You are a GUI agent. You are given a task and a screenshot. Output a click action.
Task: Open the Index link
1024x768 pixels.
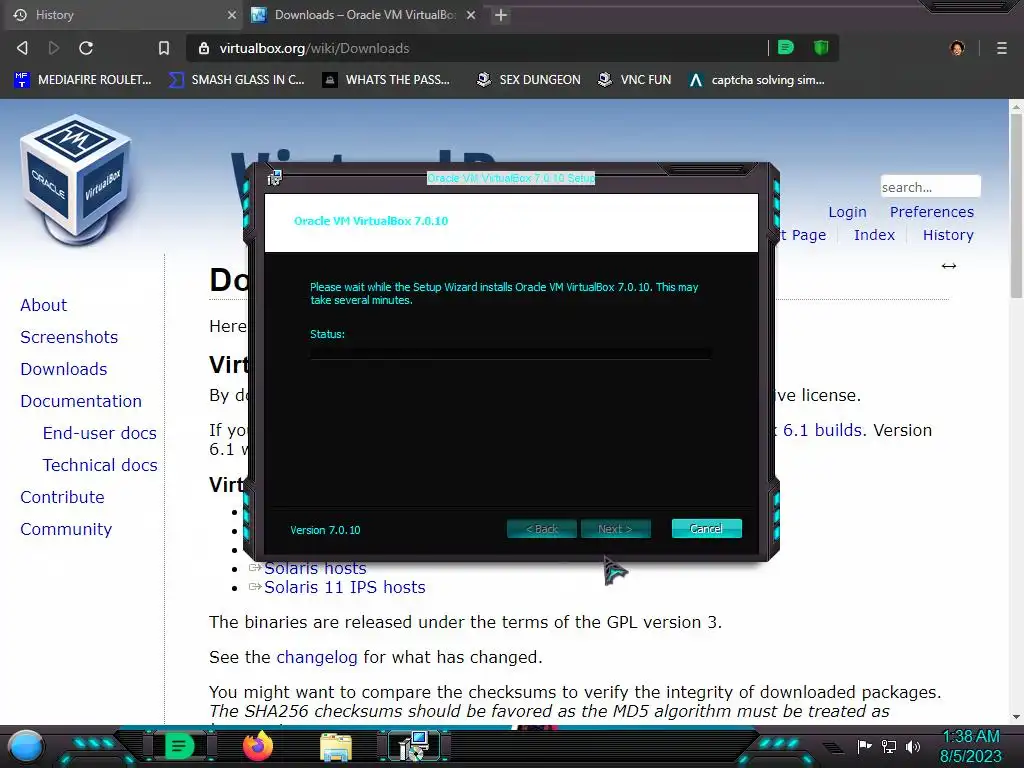point(874,235)
